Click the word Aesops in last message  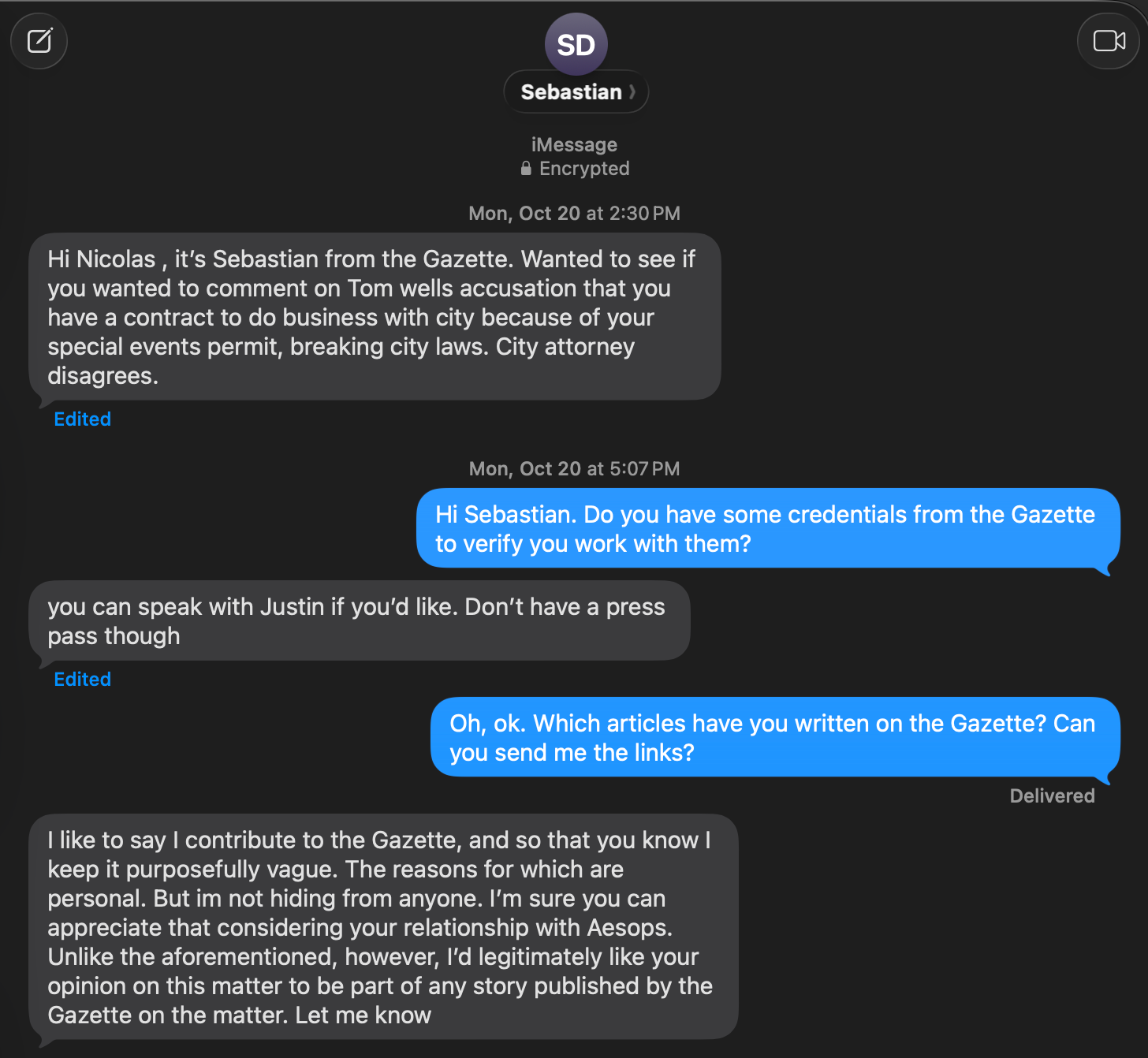coord(628,928)
